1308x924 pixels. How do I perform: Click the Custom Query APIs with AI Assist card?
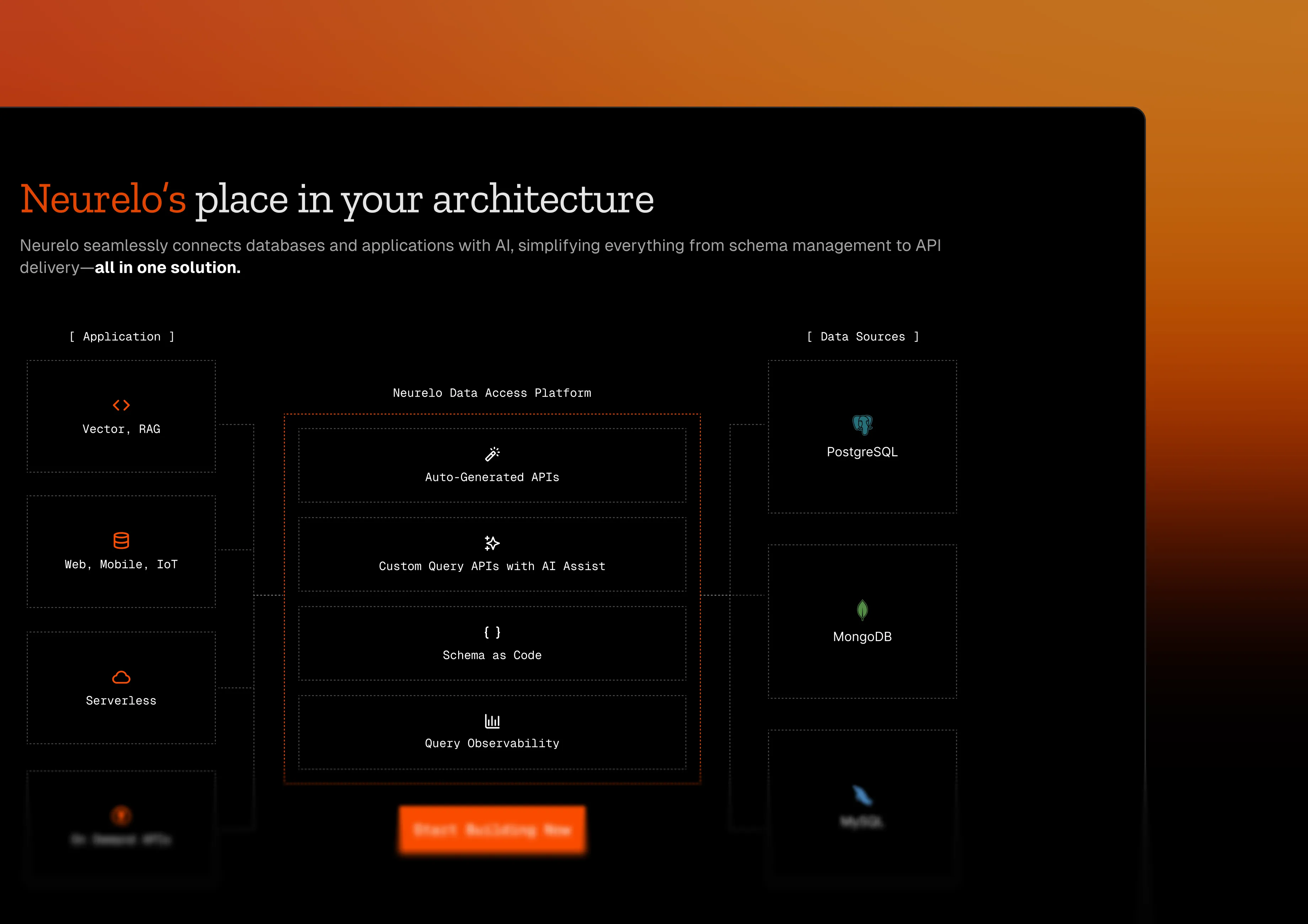pos(492,554)
